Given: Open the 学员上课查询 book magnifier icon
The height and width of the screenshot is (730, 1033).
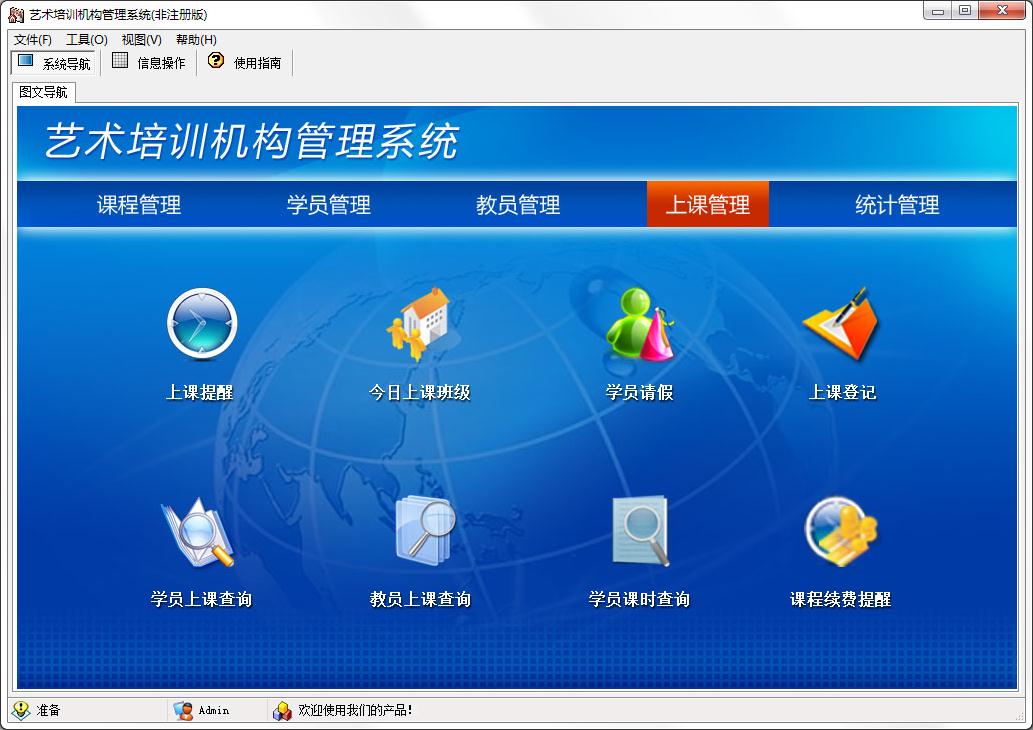Looking at the screenshot, I should (x=198, y=532).
